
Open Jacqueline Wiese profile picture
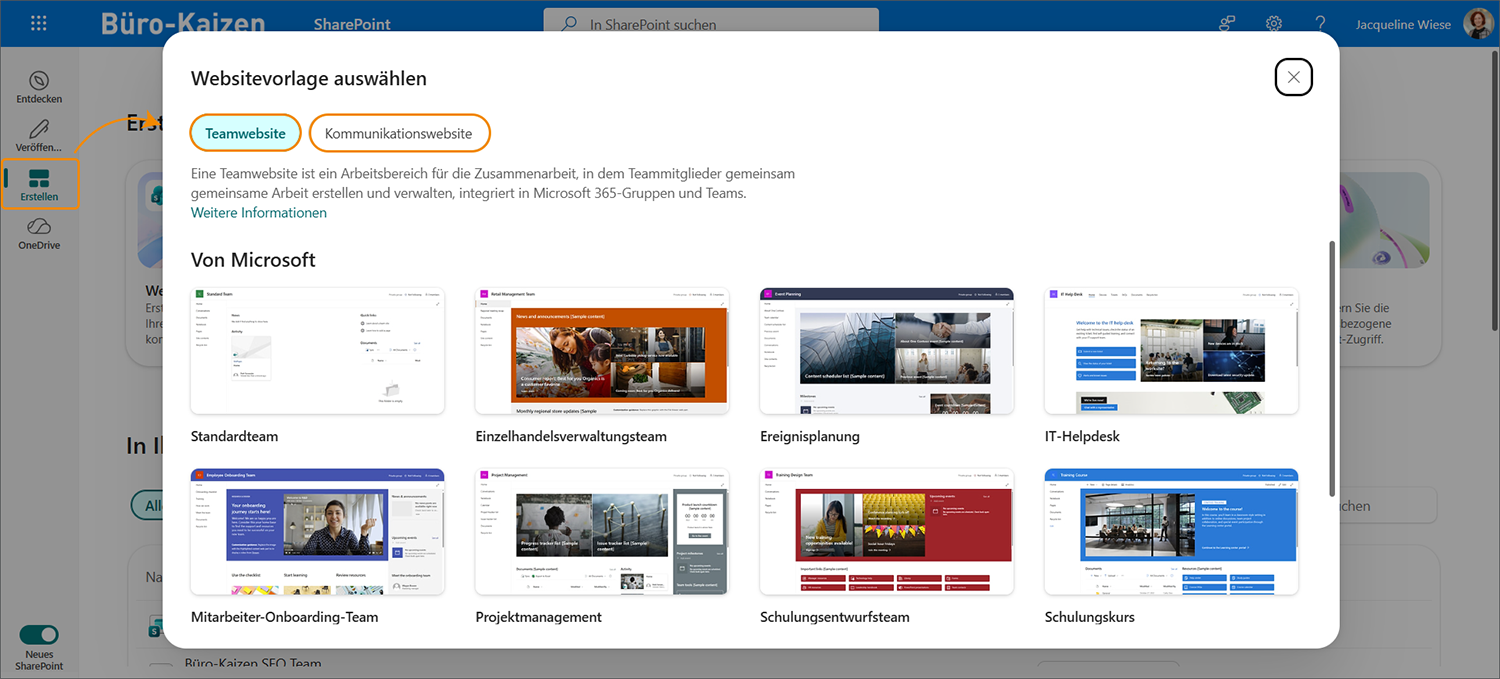point(1477,24)
